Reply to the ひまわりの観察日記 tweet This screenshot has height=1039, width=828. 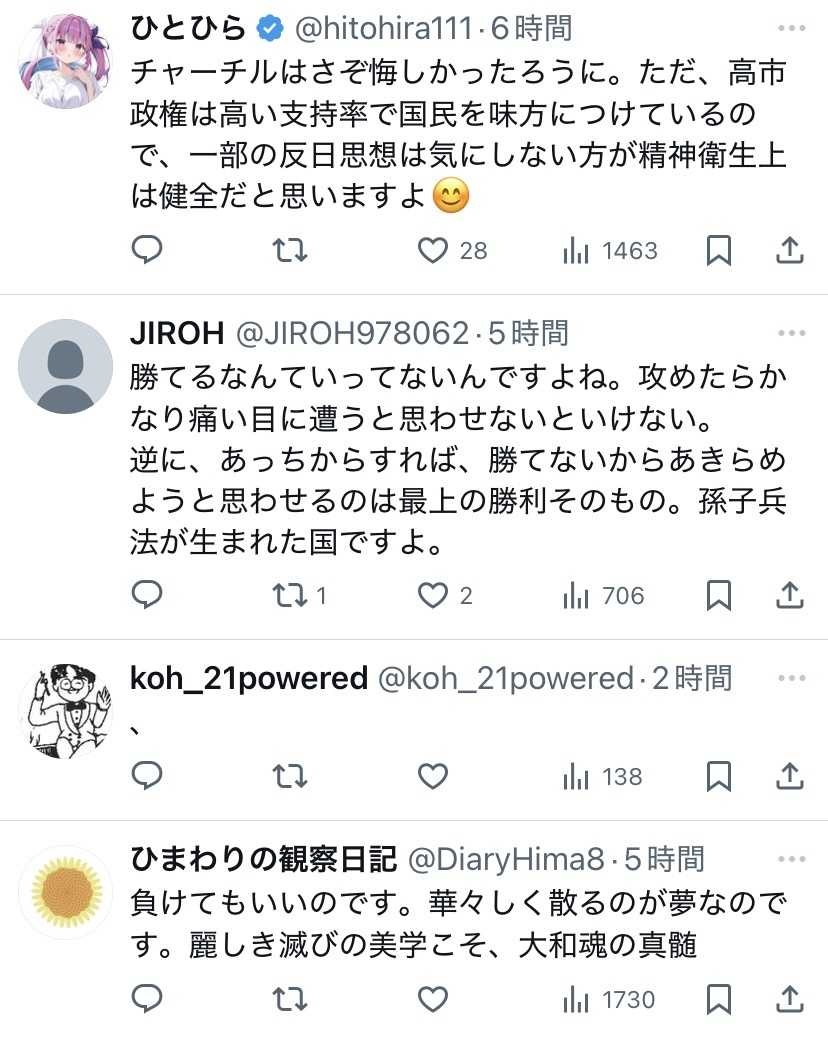tap(147, 998)
